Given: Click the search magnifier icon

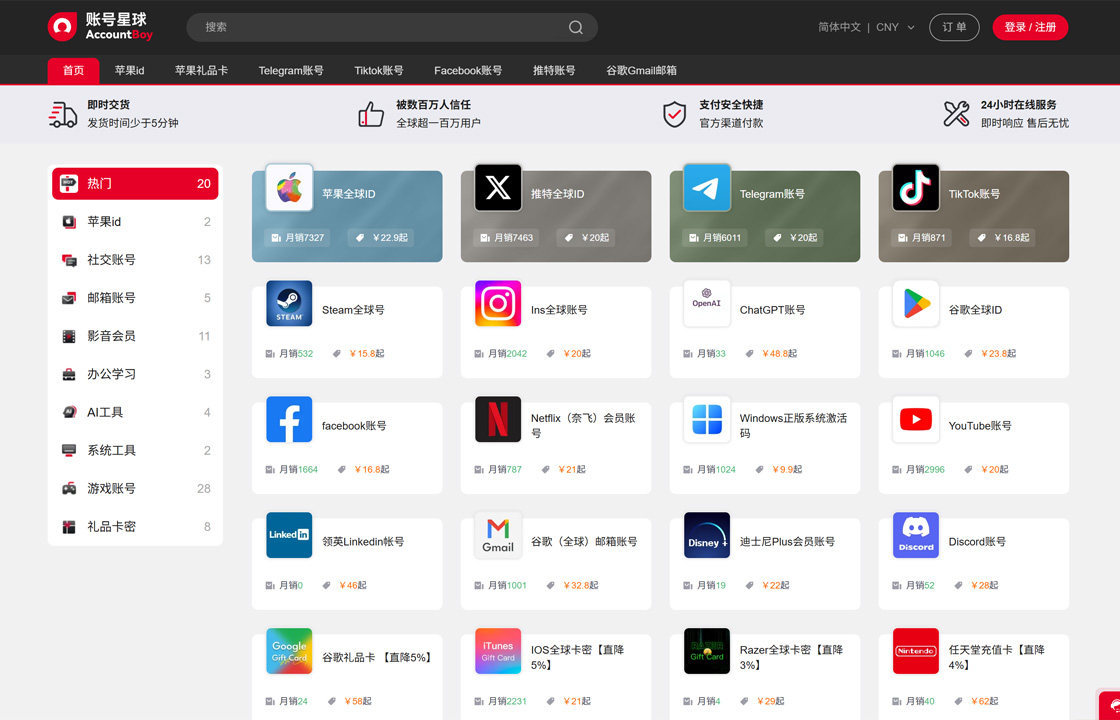Looking at the screenshot, I should pyautogui.click(x=576, y=27).
